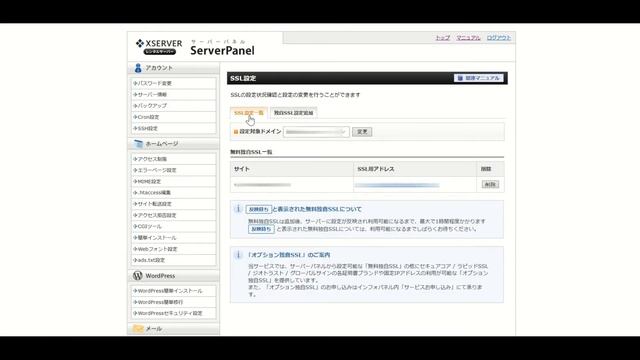This screenshot has width=640, height=360.
Task: Click the blurred SSL用アドレス link
Action: pyautogui.click(x=397, y=185)
